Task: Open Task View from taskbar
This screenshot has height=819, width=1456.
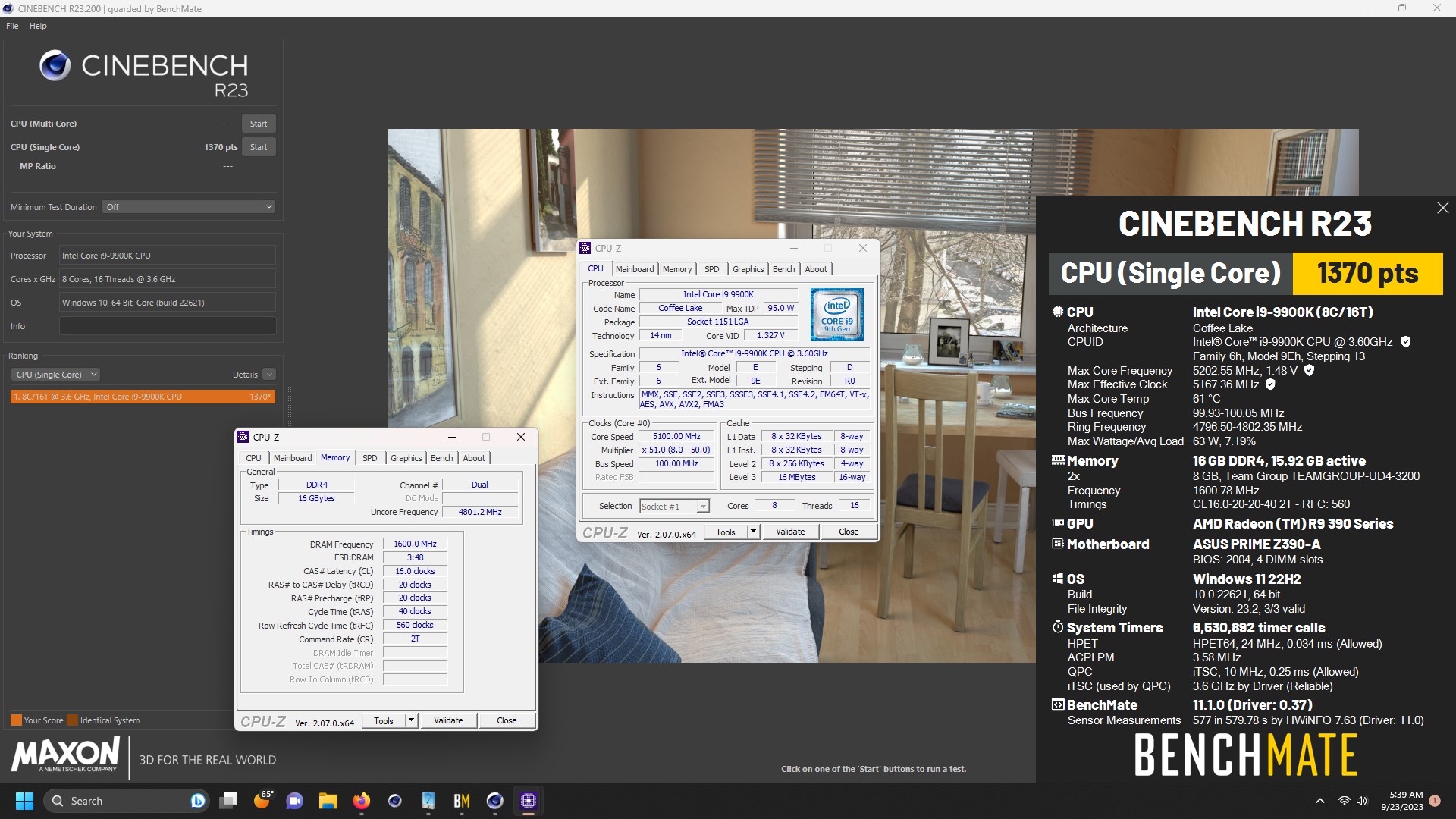Action: point(228,801)
